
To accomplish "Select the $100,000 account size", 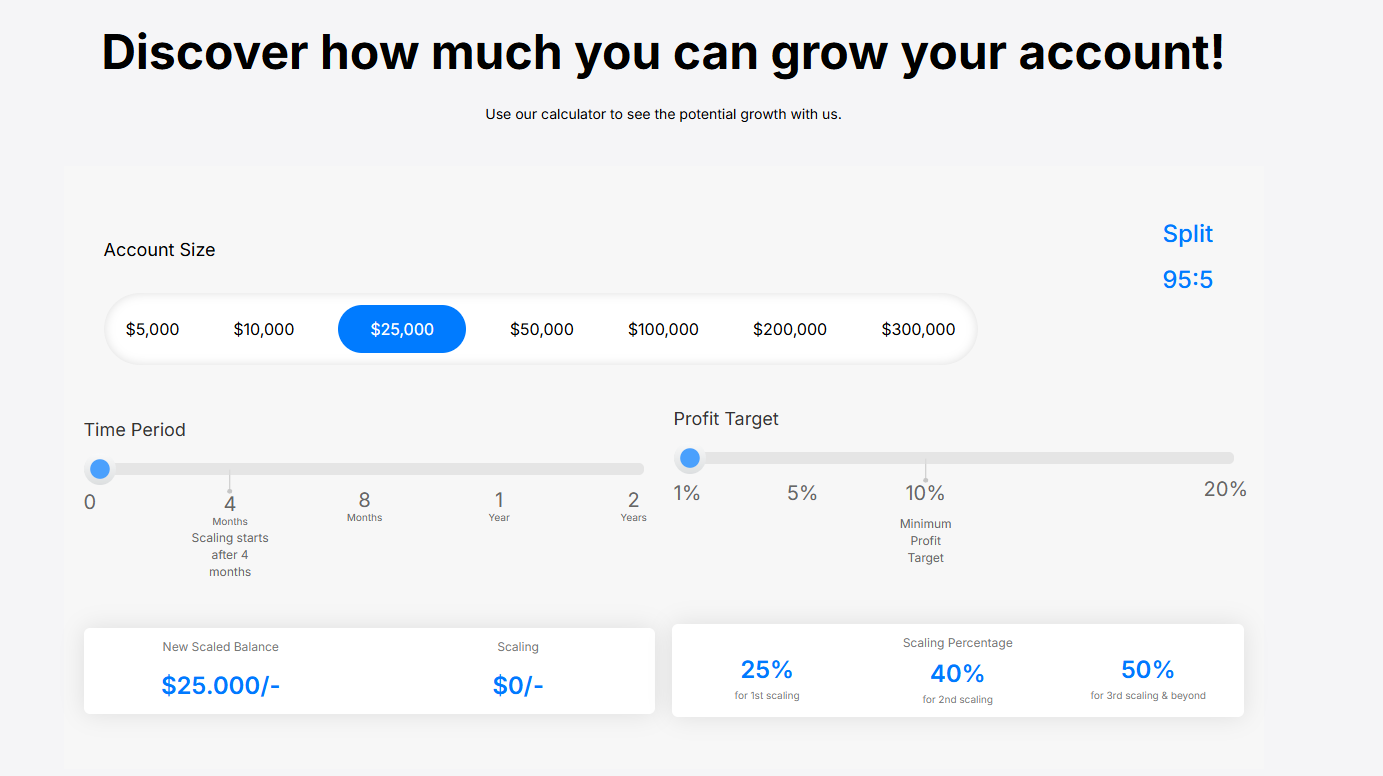I will [x=663, y=329].
